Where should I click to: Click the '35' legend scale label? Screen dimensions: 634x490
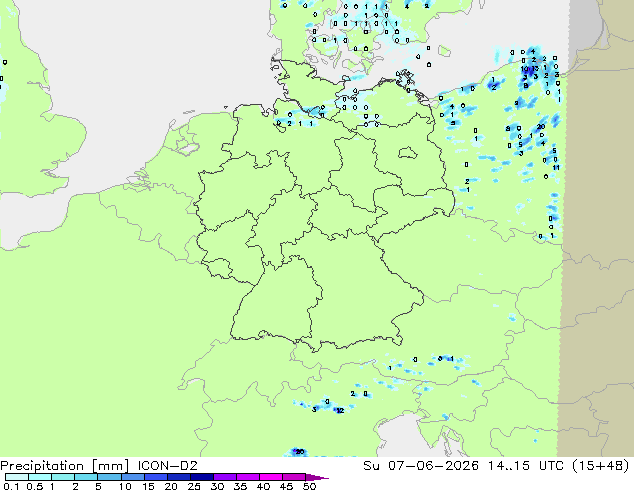click(240, 486)
